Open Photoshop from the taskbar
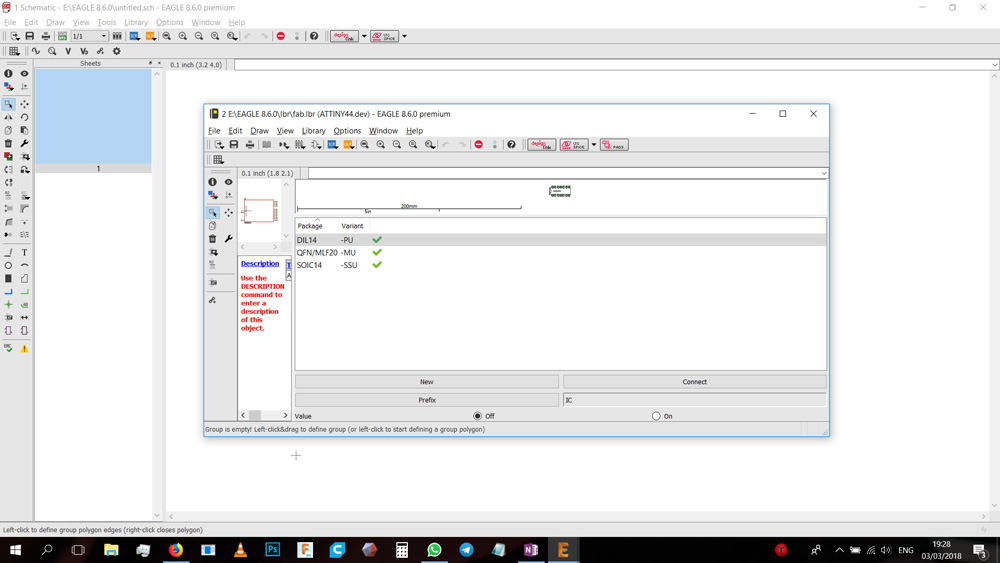The width and height of the screenshot is (1000, 563). (273, 550)
